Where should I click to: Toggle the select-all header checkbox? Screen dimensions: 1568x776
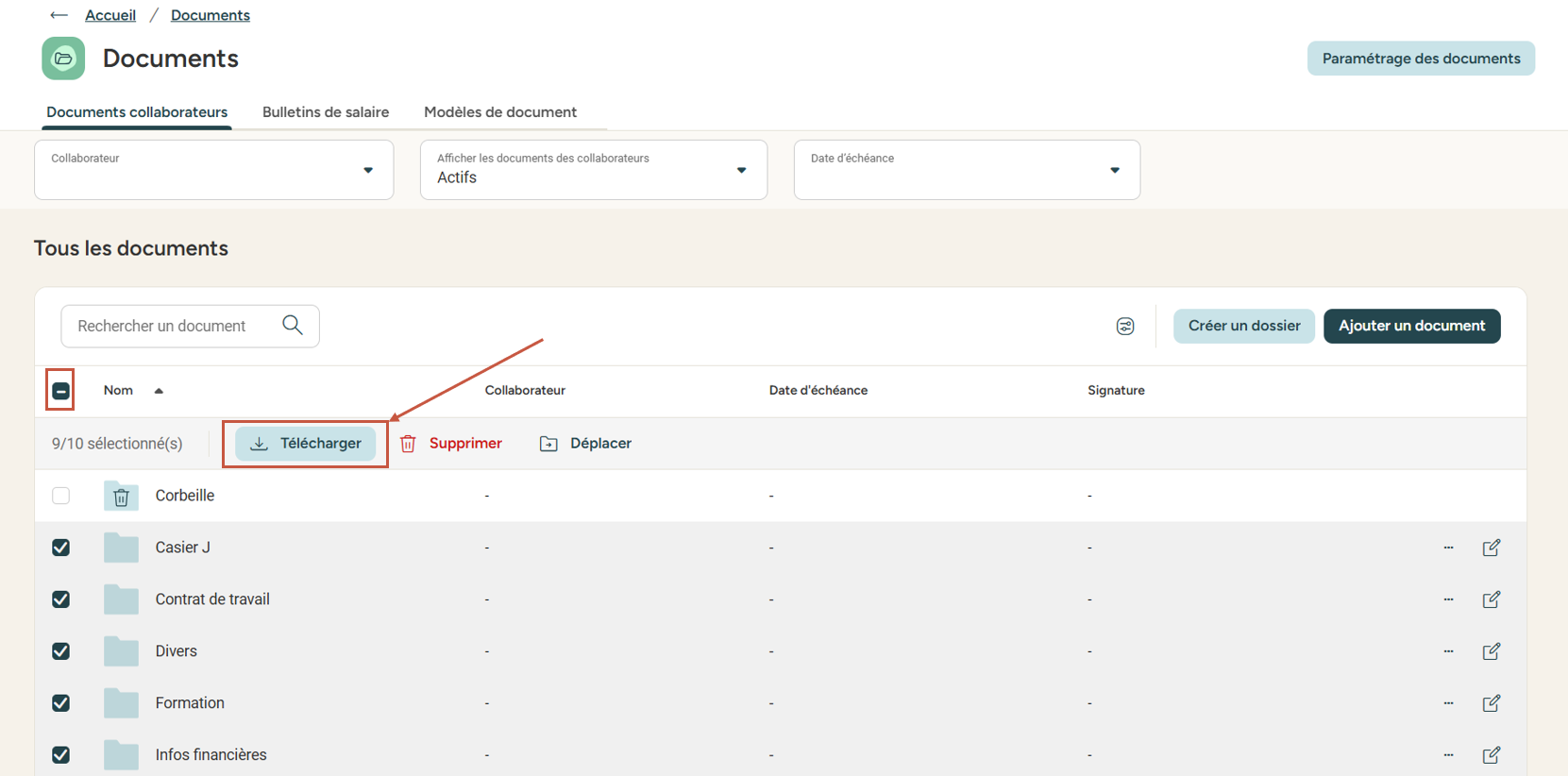click(x=61, y=391)
